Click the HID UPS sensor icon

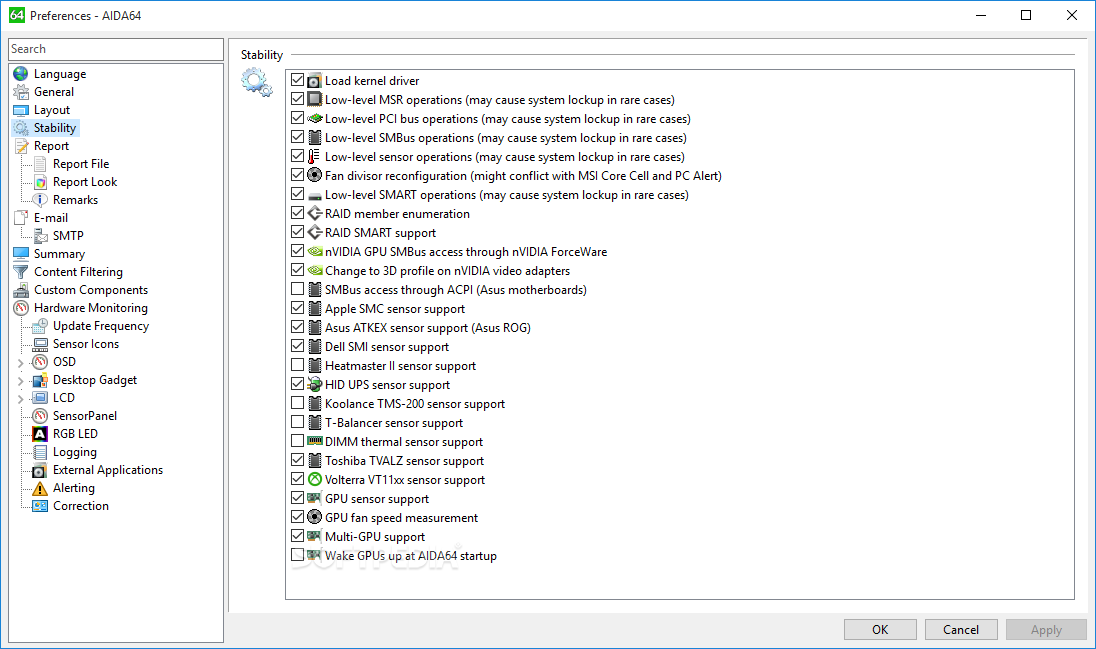pos(315,385)
